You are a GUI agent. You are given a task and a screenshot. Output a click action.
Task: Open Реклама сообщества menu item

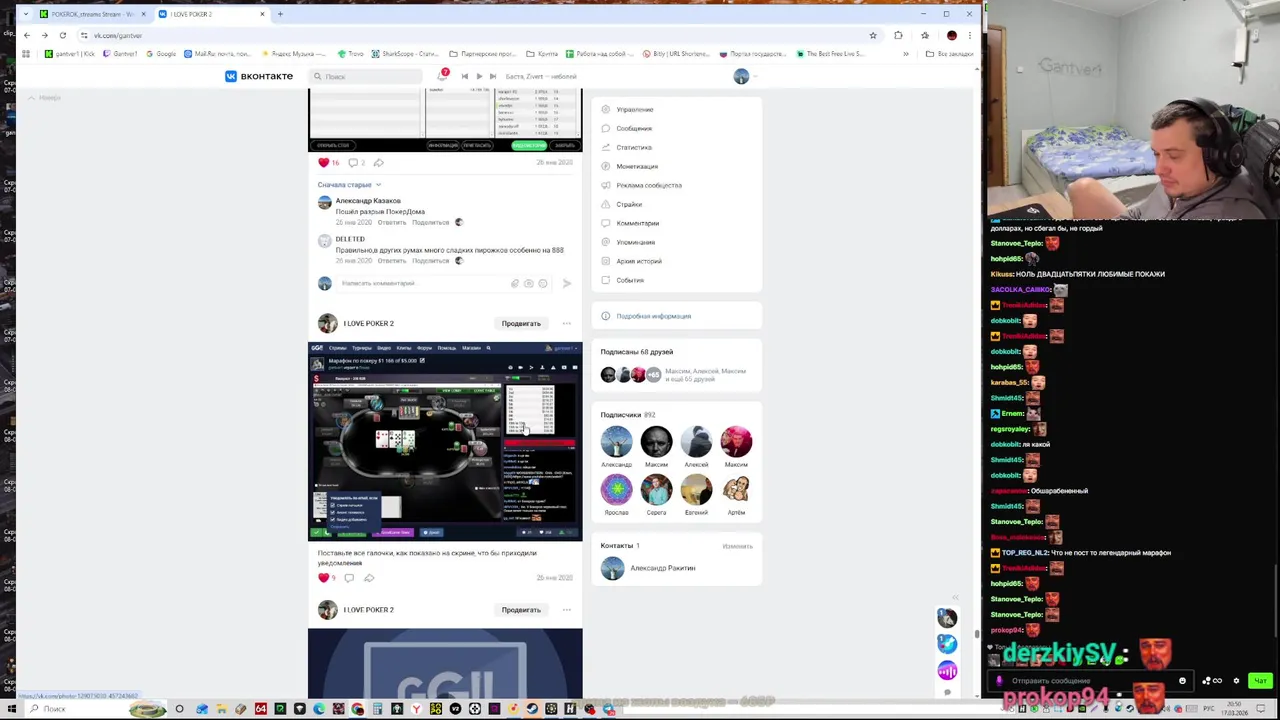click(x=648, y=185)
